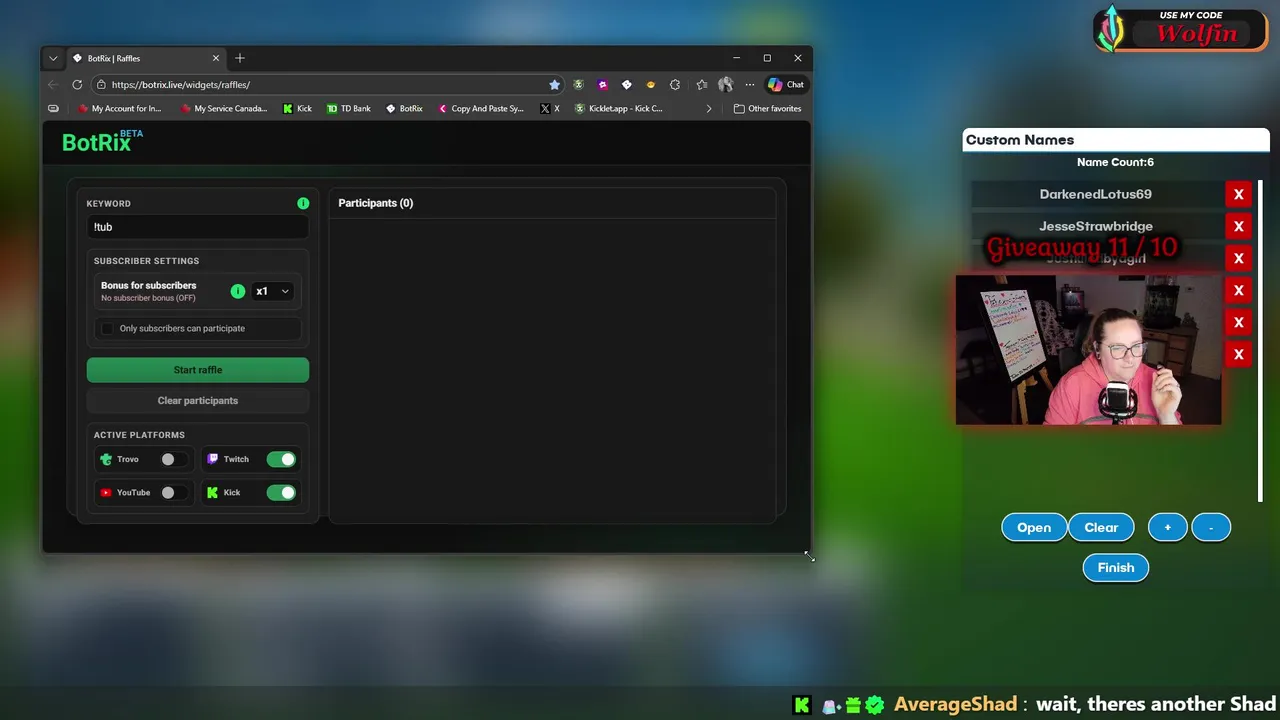Open the TD Bank bookmark
1280x720 pixels.
pyautogui.click(x=349, y=108)
